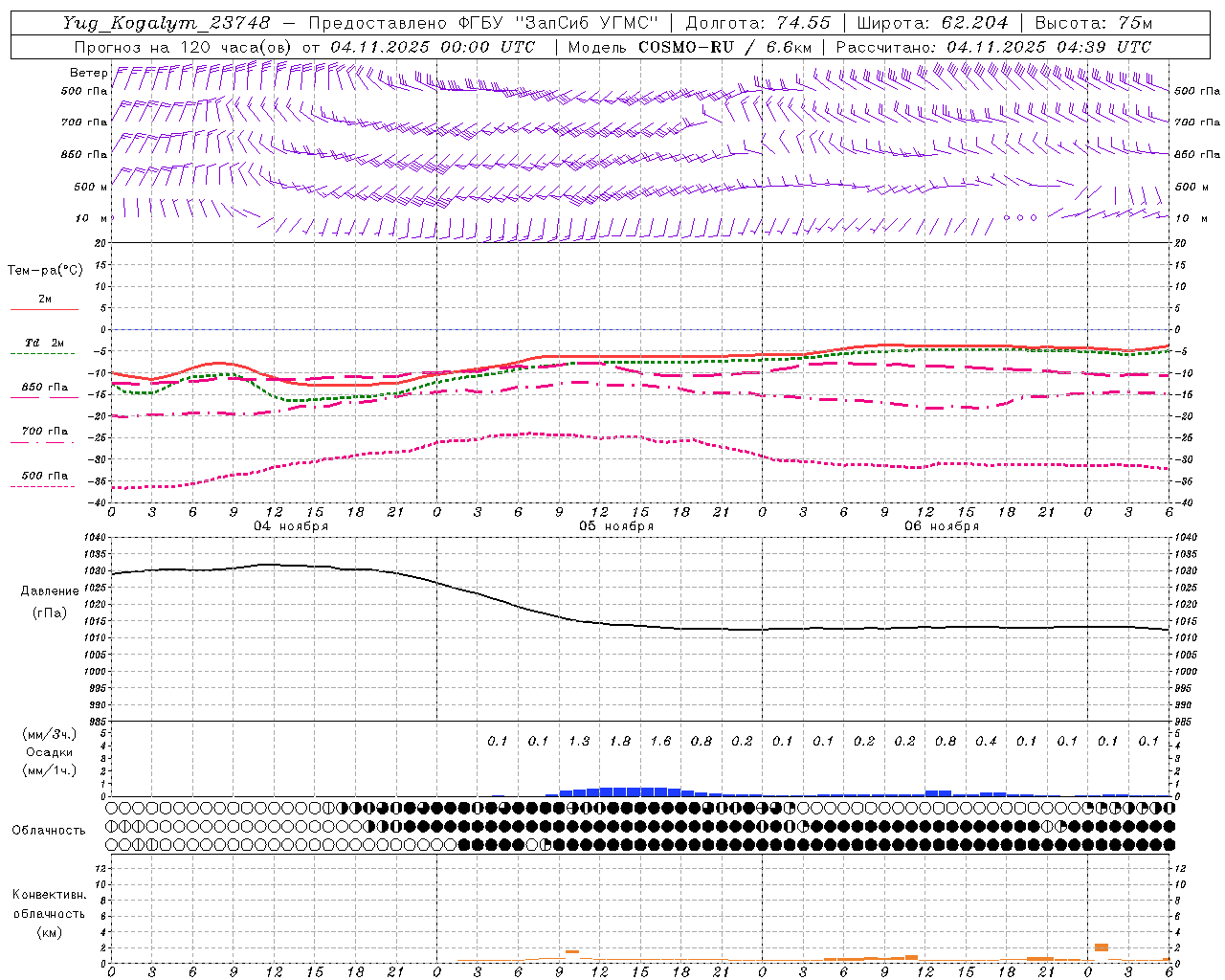Click the 3-hour precipitation value '0.4'
1225x980 pixels.
[986, 741]
